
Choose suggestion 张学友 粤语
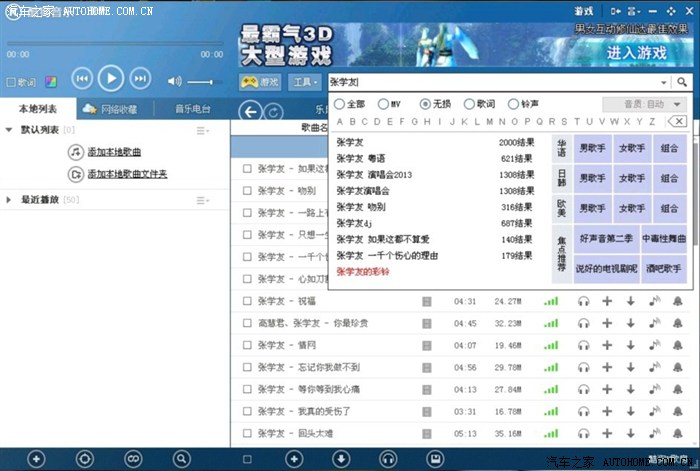click(x=361, y=158)
